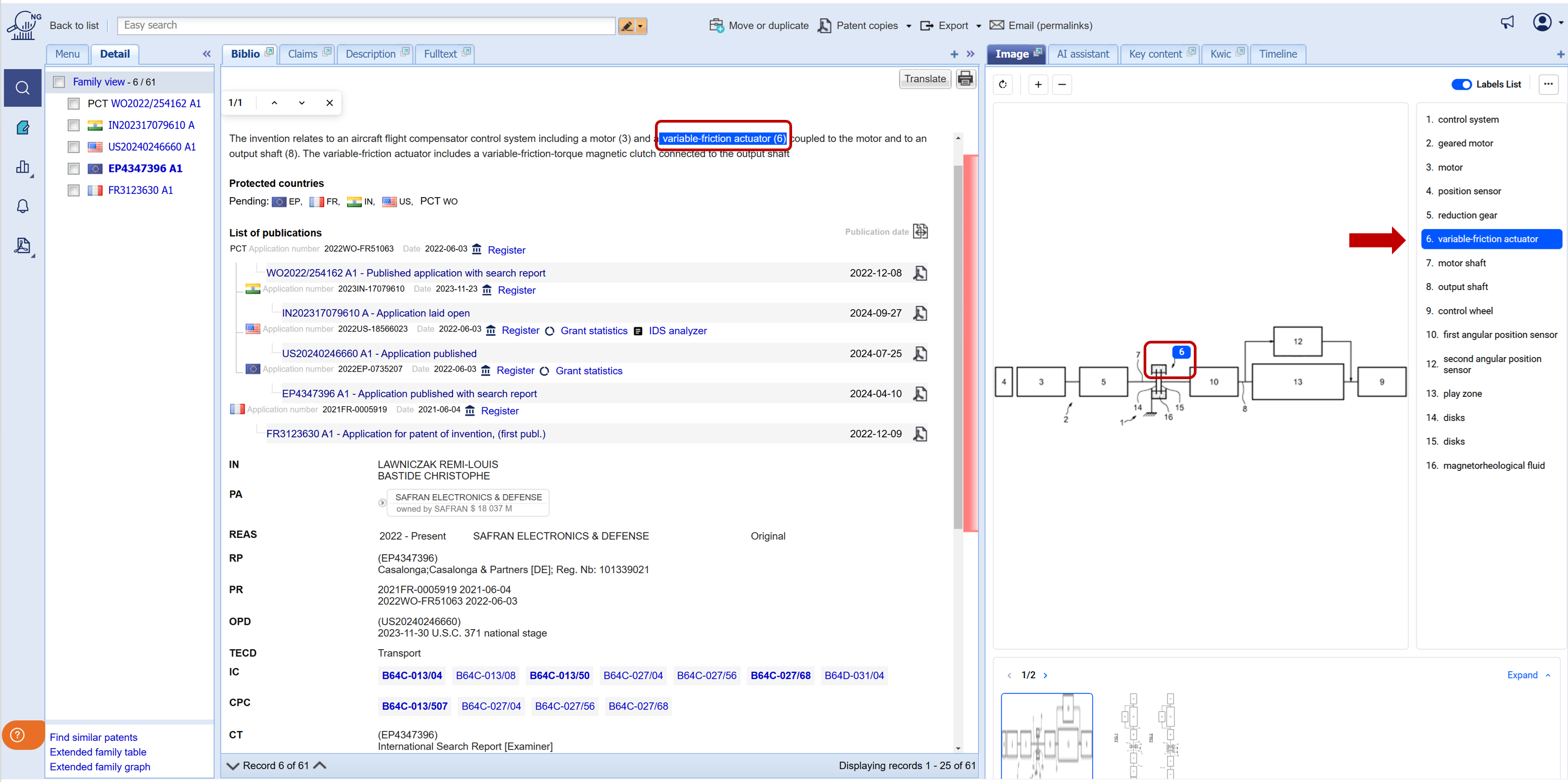Viewport: 1568px width, 782px height.
Task: Click the rotate image icon
Action: tap(1003, 85)
